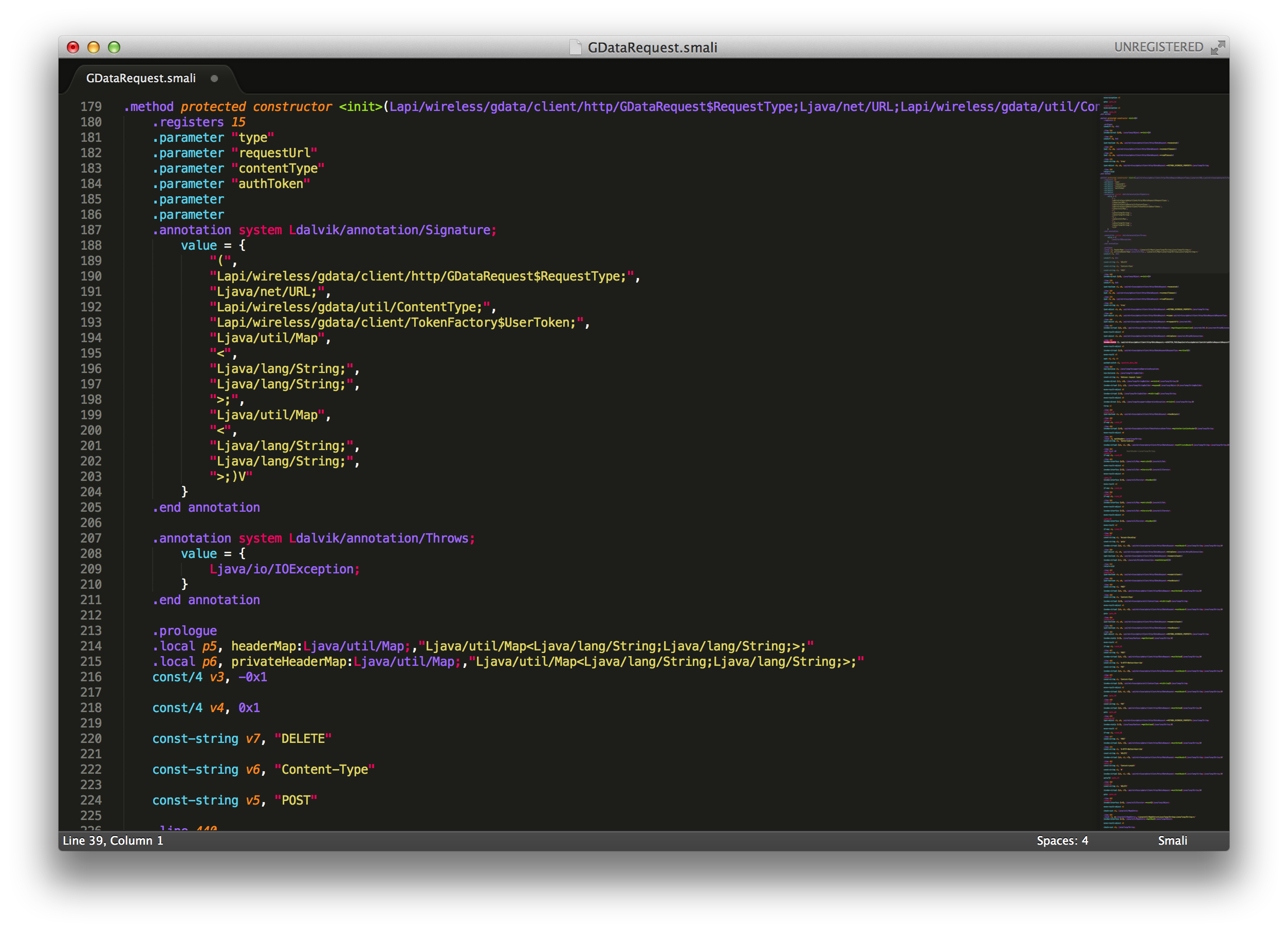Place cursor on the Ldalvik/annotation/Throws line
The height and width of the screenshot is (932, 1288).
[x=381, y=538]
